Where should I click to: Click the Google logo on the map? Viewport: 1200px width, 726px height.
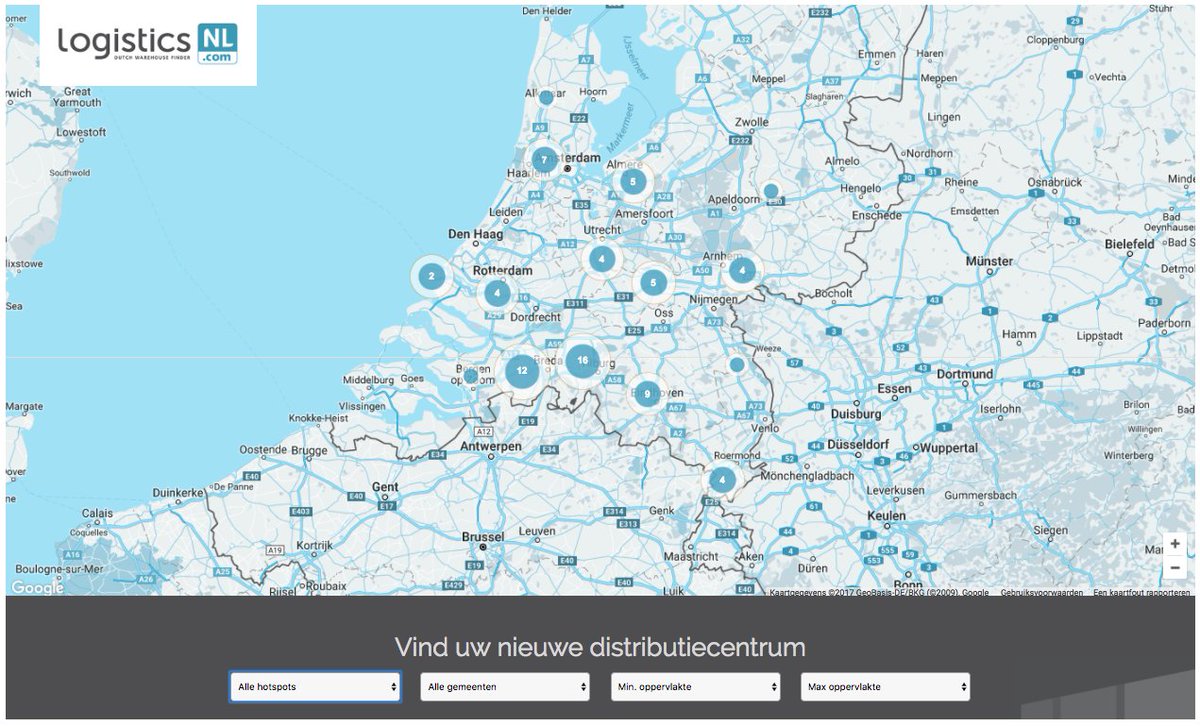tap(37, 588)
